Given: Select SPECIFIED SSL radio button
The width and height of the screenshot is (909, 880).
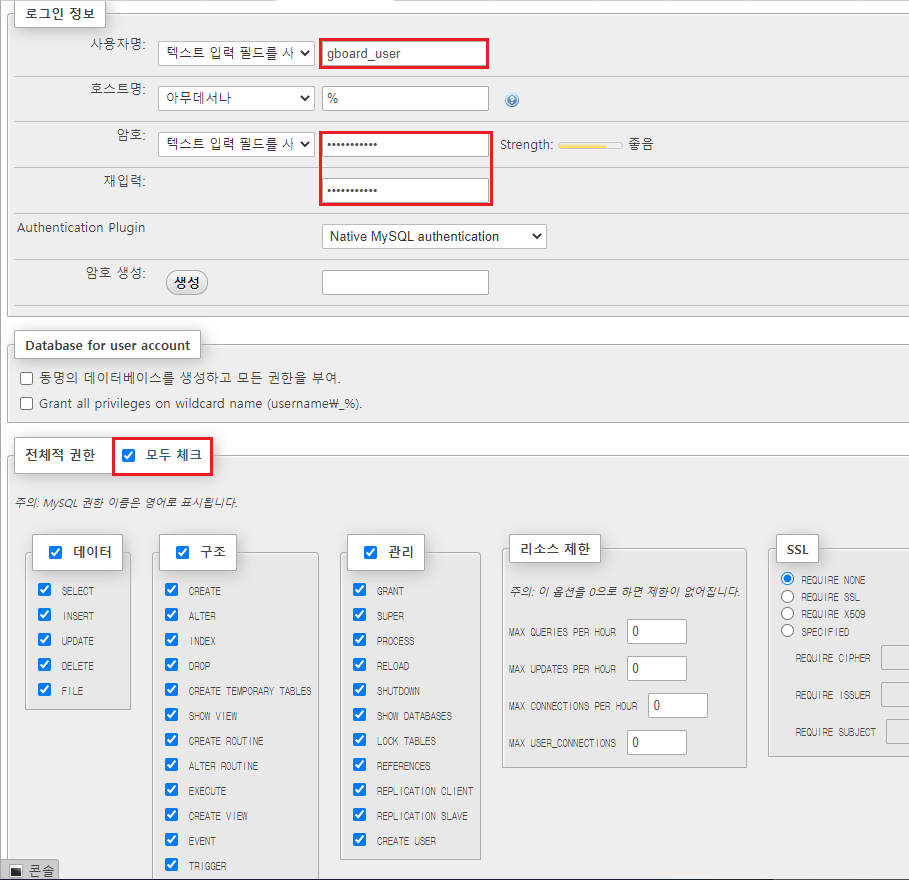Looking at the screenshot, I should (787, 631).
